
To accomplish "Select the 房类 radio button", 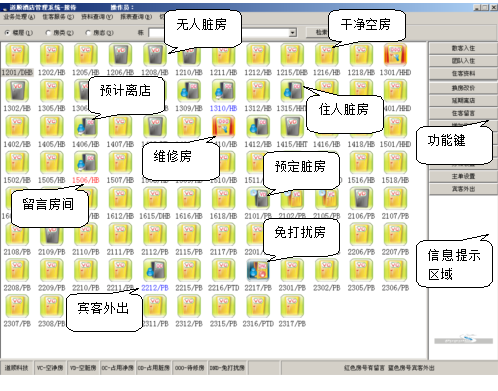I will click(x=48, y=33).
